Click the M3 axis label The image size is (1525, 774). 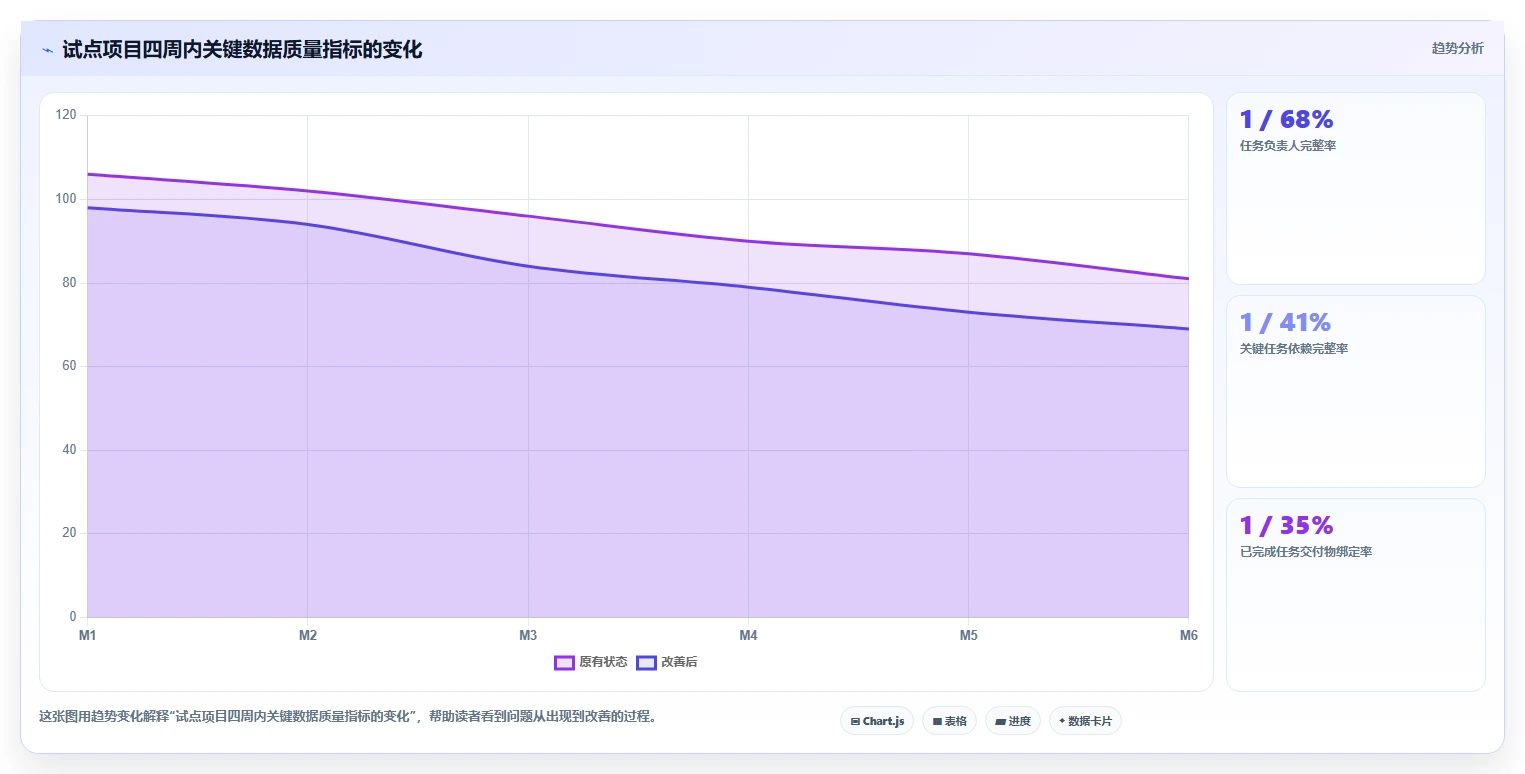click(x=528, y=636)
